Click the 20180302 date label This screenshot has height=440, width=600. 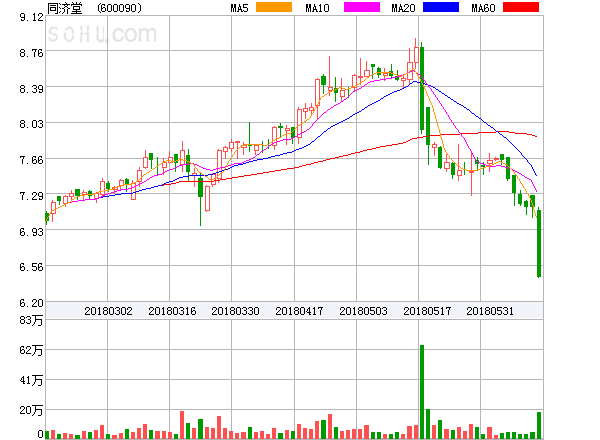108,311
